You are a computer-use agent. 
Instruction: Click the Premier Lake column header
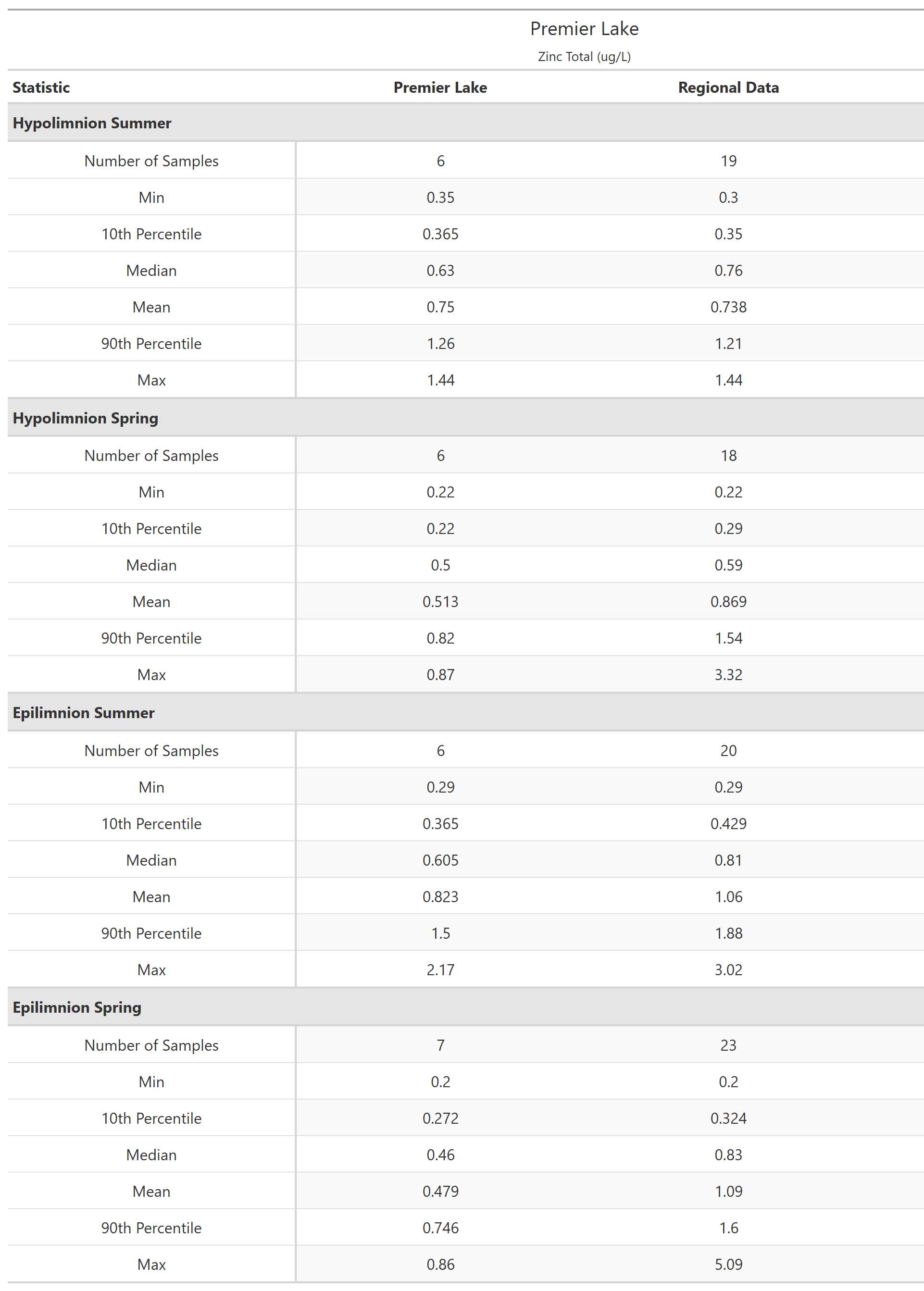click(x=440, y=87)
